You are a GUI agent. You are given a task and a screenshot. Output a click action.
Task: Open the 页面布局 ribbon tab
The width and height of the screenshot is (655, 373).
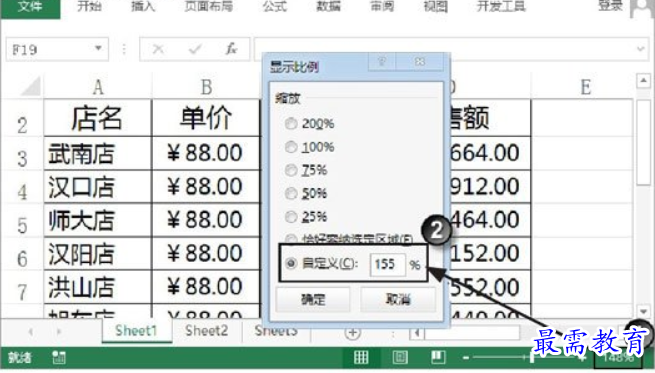[x=209, y=6]
